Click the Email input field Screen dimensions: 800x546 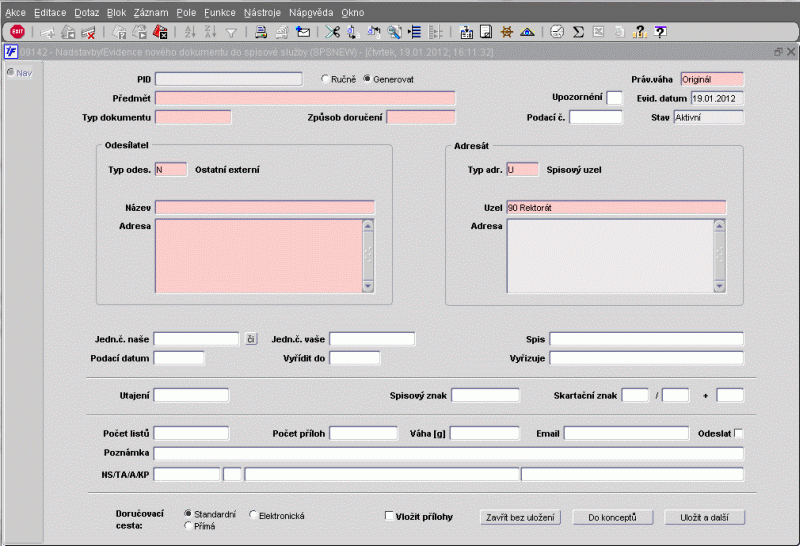627,433
